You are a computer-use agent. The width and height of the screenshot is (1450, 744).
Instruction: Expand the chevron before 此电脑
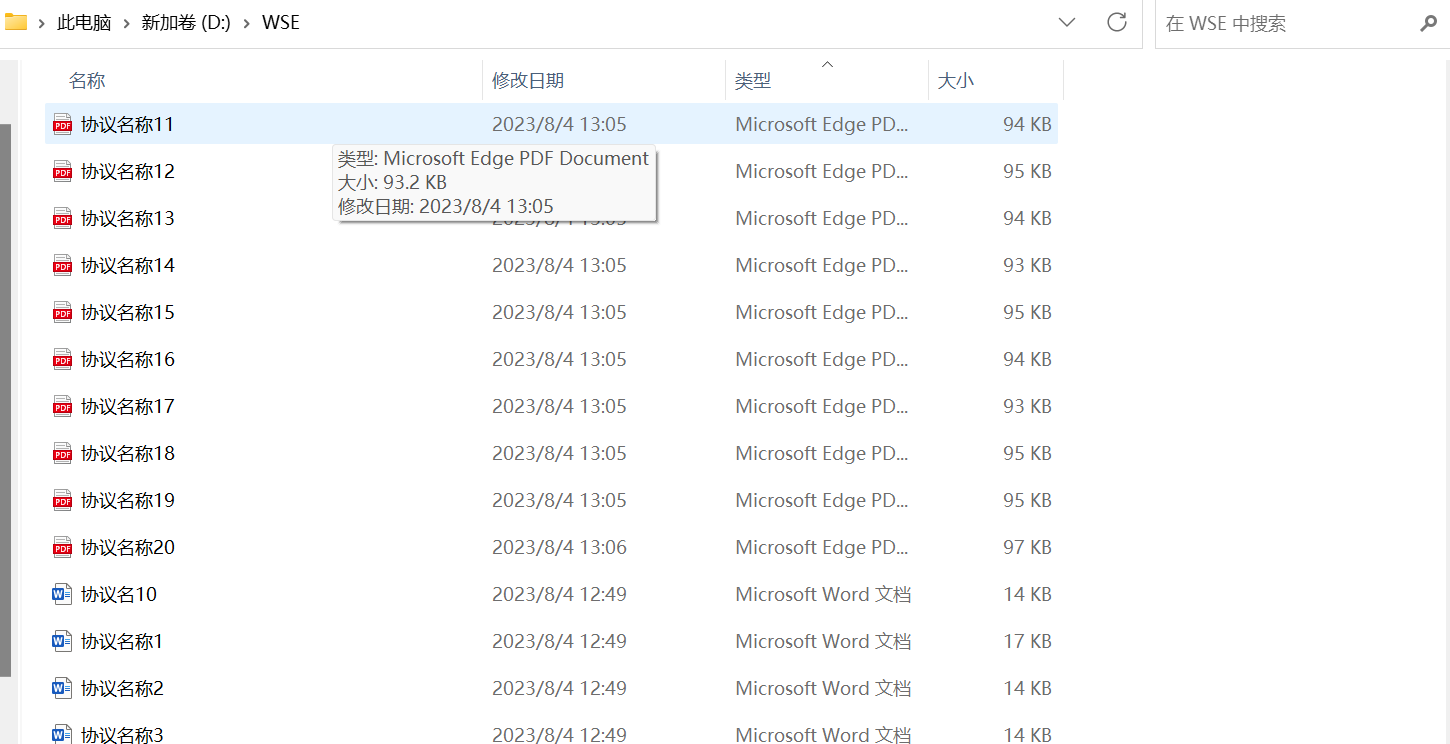pyautogui.click(x=42, y=23)
